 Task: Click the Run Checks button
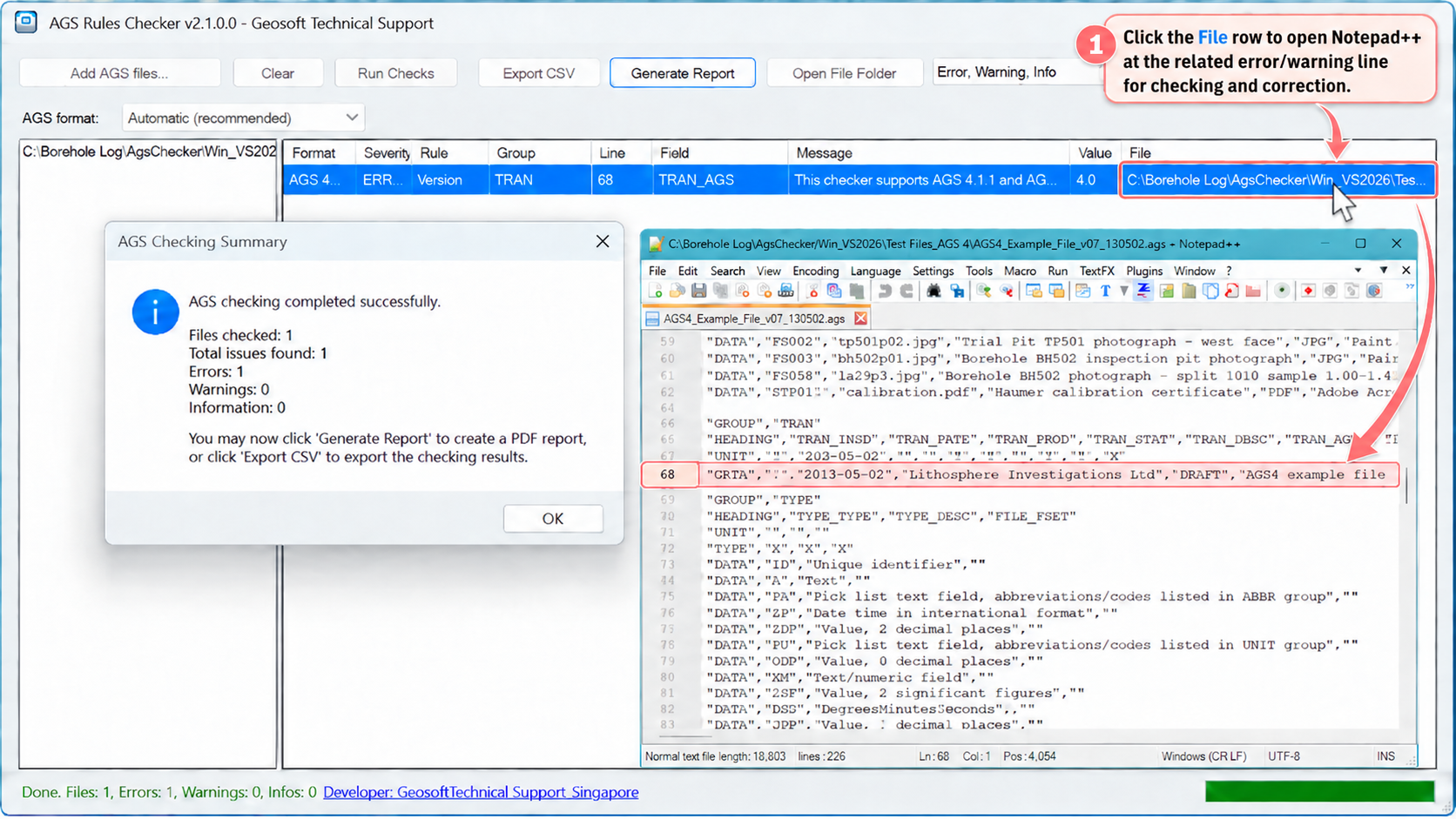[395, 73]
